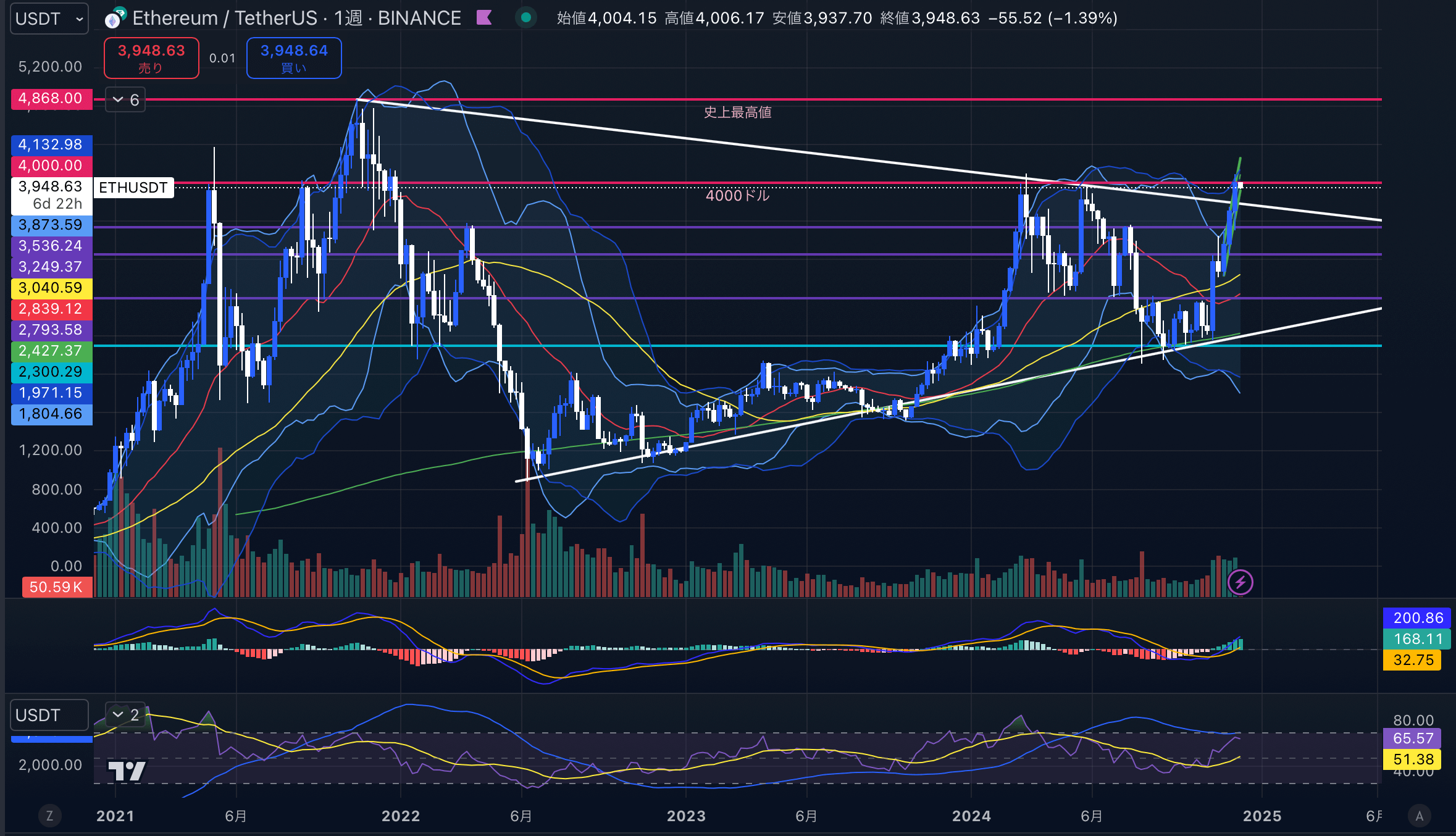Click the Ethereum coin logo icon

[115, 18]
